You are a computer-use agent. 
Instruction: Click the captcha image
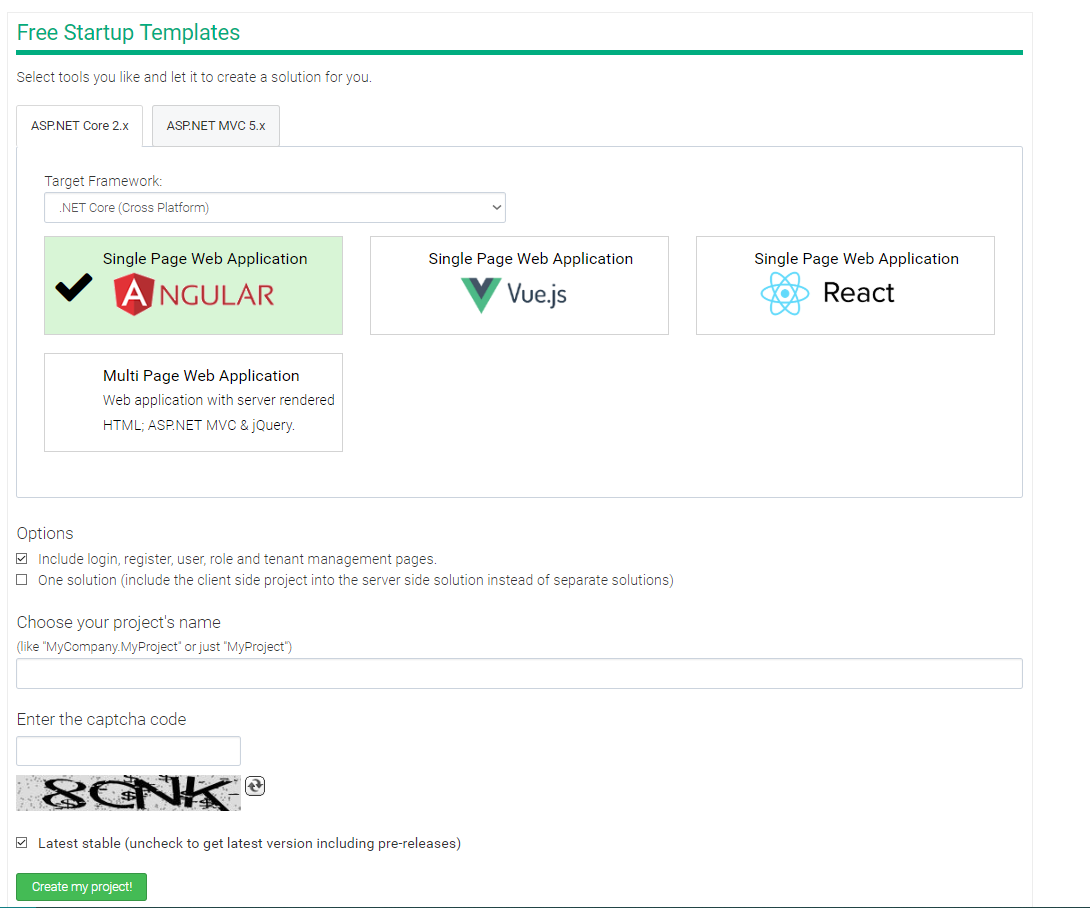pyautogui.click(x=129, y=793)
